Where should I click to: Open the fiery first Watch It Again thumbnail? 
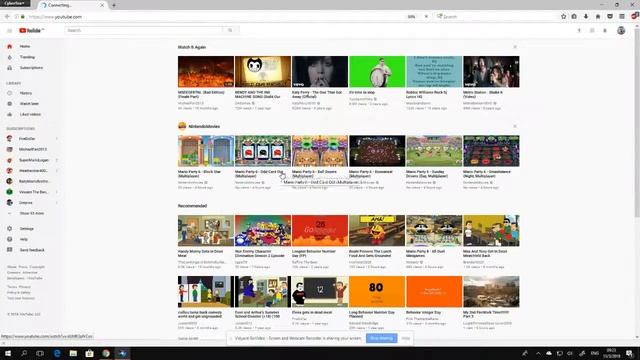click(206, 71)
